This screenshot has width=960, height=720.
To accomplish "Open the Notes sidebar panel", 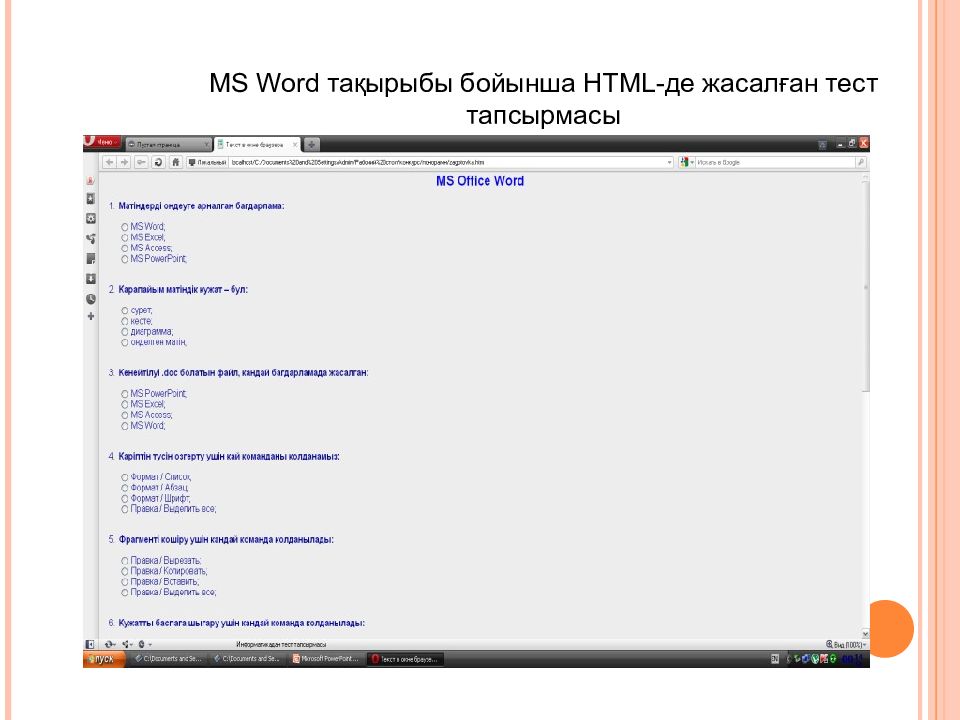I will pos(91,259).
